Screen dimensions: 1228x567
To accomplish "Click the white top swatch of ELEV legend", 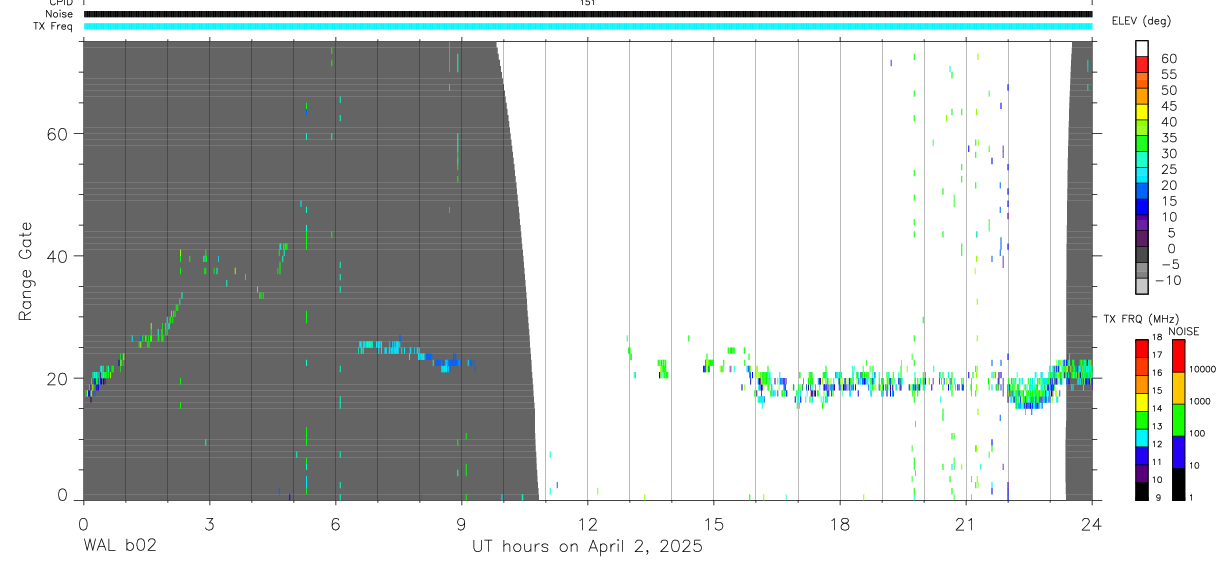I will (x=1142, y=49).
